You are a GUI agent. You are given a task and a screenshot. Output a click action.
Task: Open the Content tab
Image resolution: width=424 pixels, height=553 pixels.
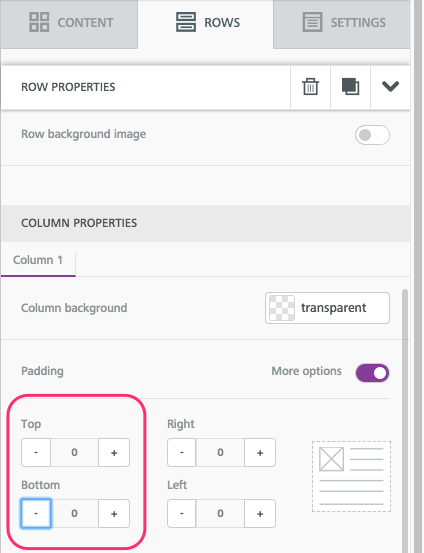pos(69,23)
